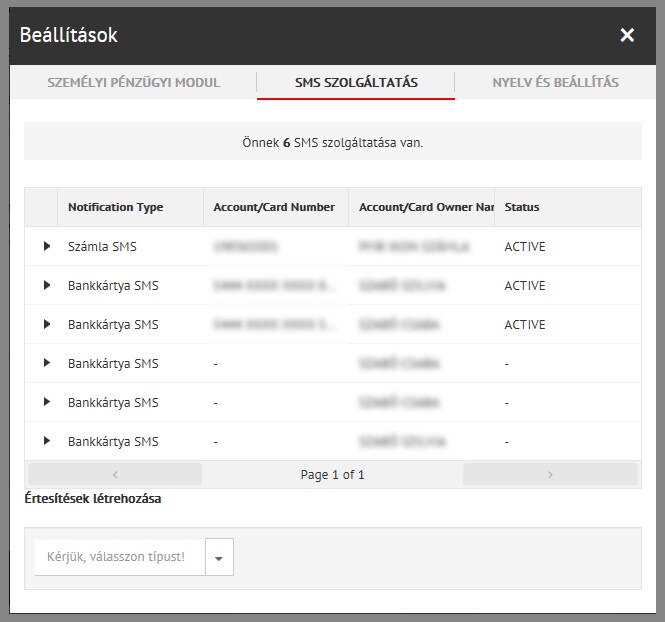Screen dimensions: 665x622
Task: Expand the second Bankkártya SMS row
Action: pyautogui.click(x=46, y=324)
